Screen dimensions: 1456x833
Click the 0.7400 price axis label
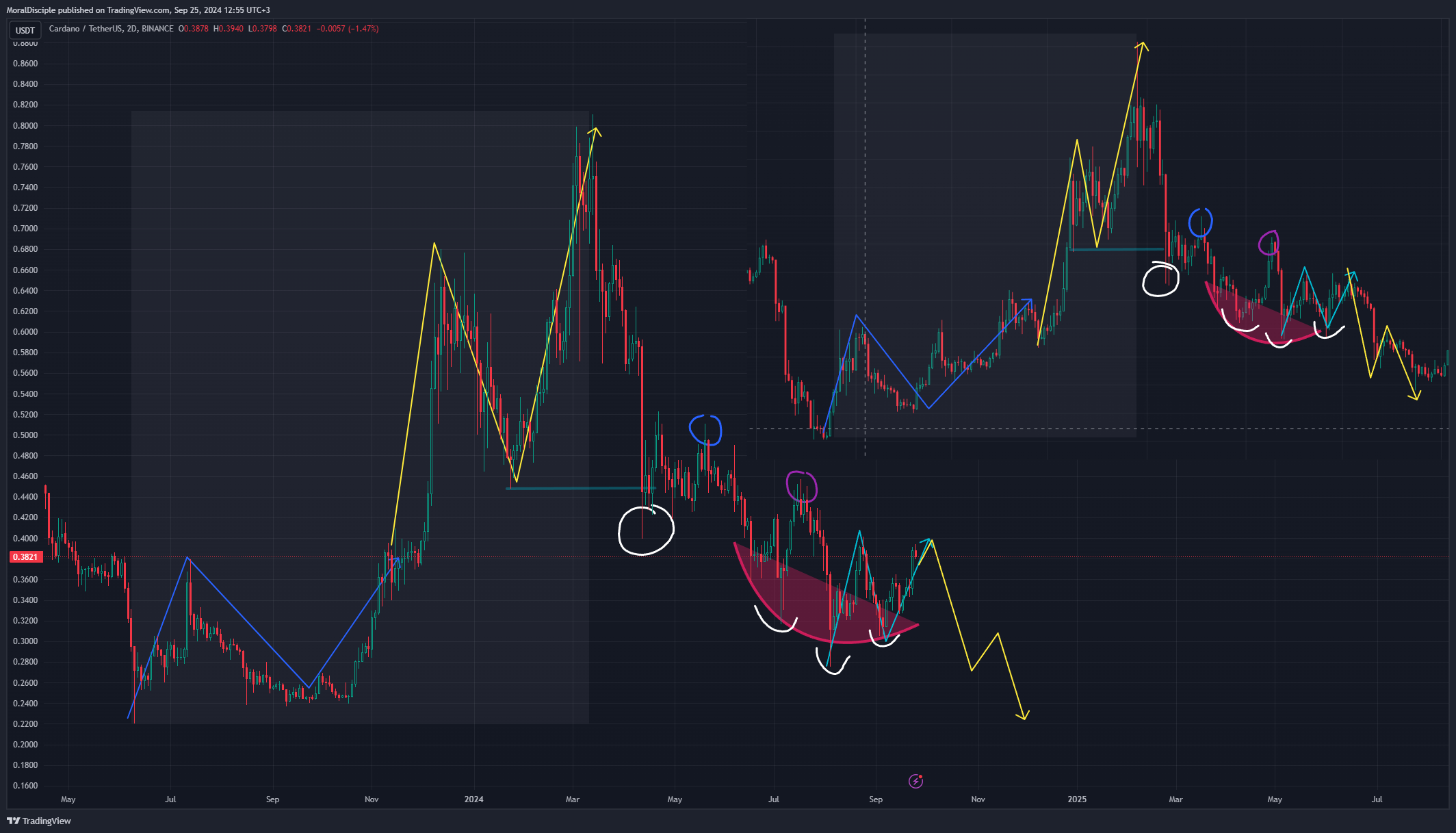[25, 188]
